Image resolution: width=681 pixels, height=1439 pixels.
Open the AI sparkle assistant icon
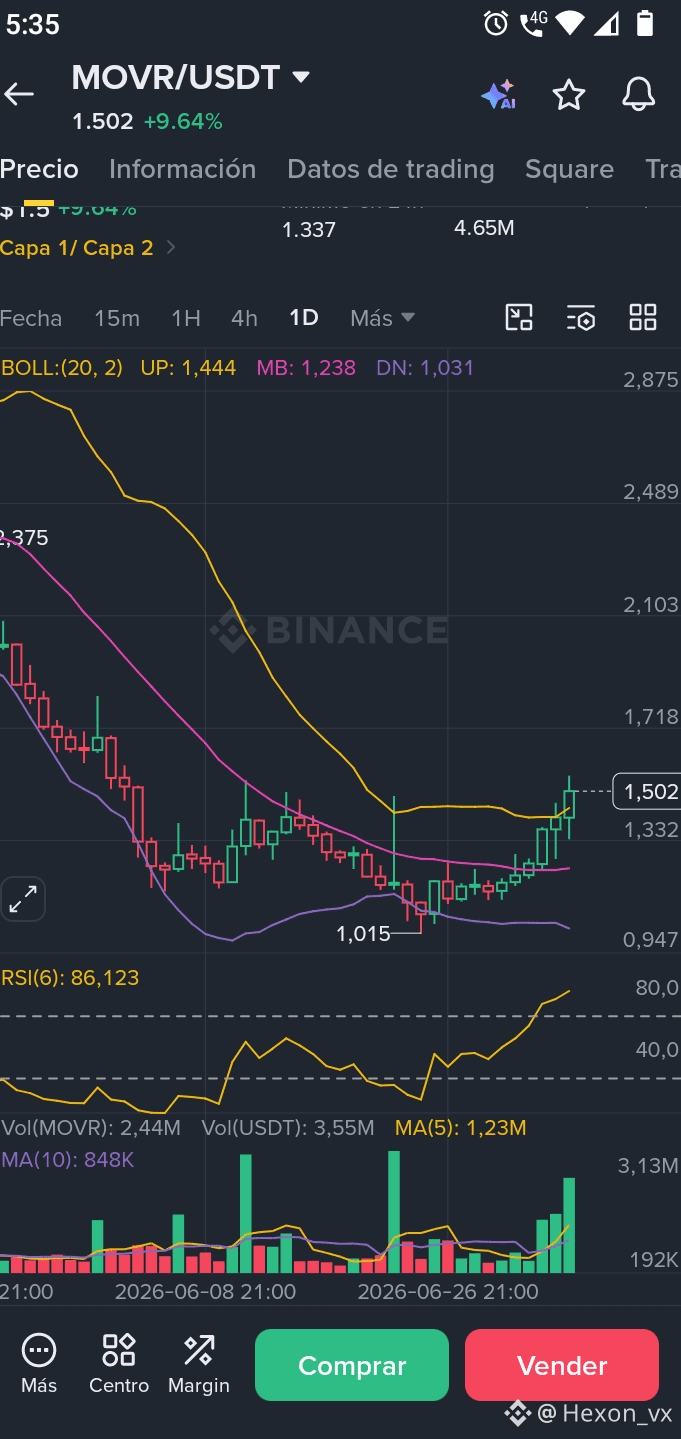498,95
